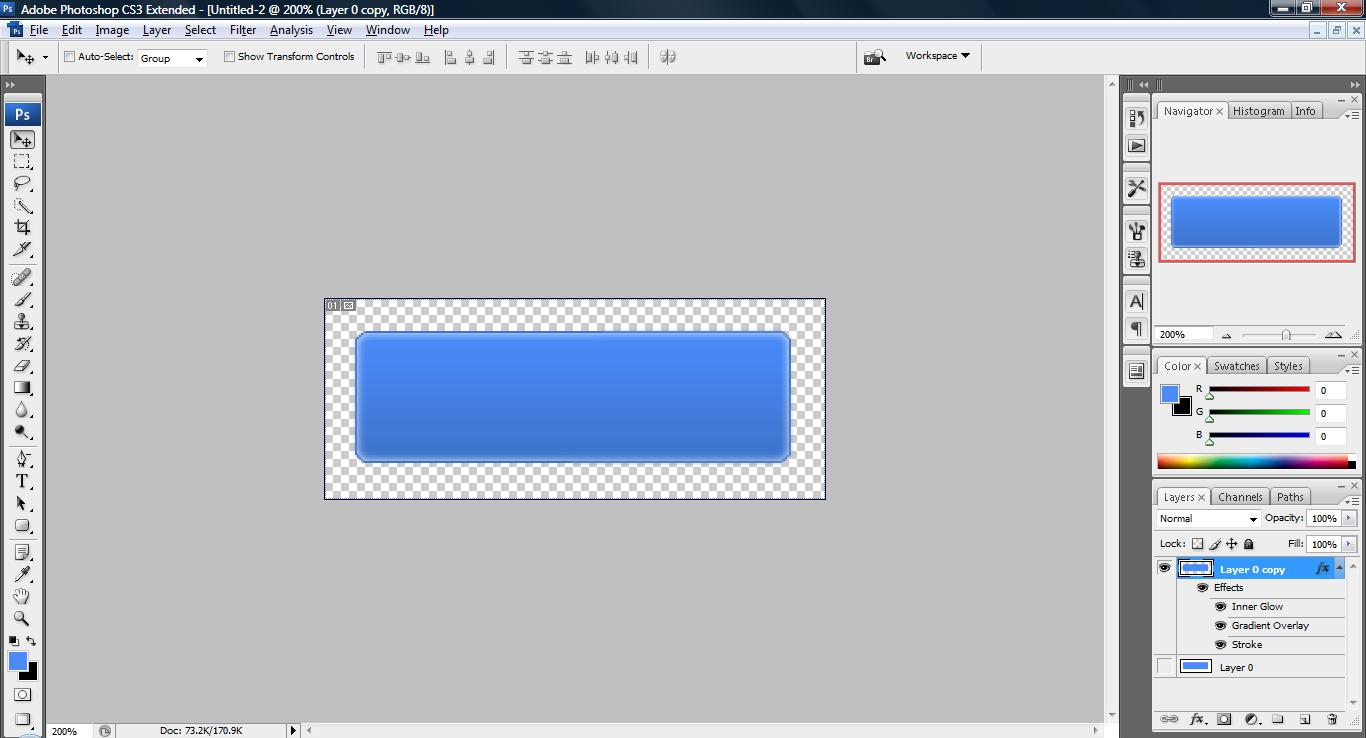1366x738 pixels.
Task: Open the Group auto-select dropdown
Action: (172, 58)
